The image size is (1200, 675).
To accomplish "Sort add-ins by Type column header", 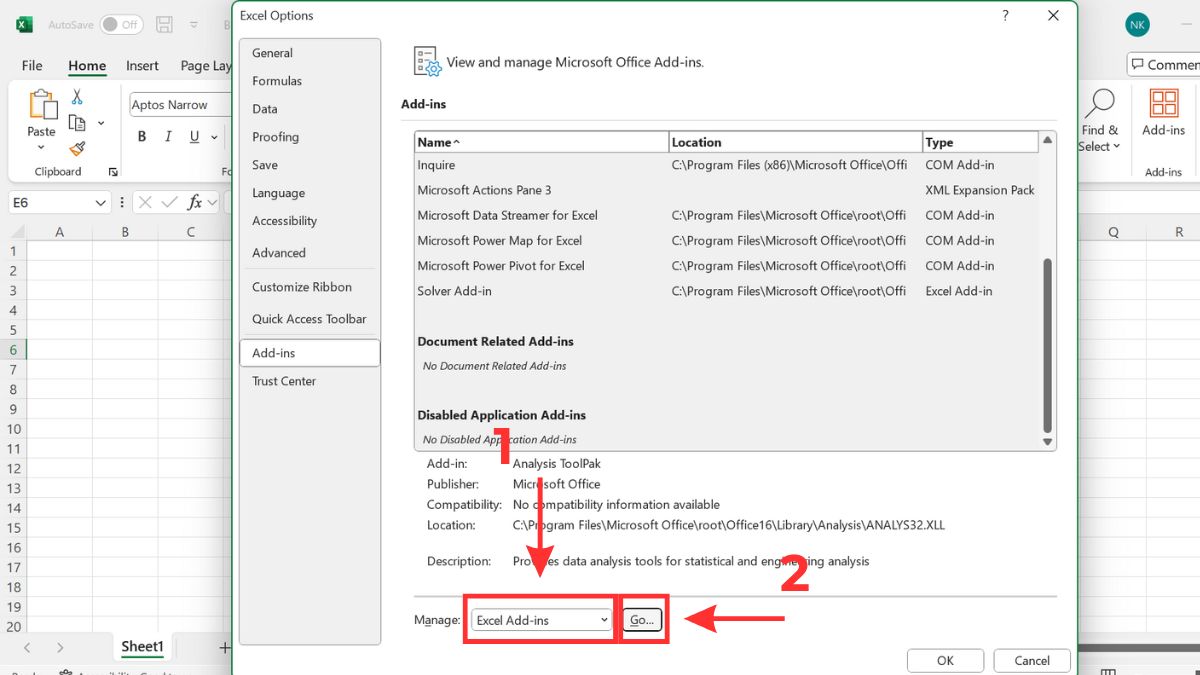I will point(980,142).
